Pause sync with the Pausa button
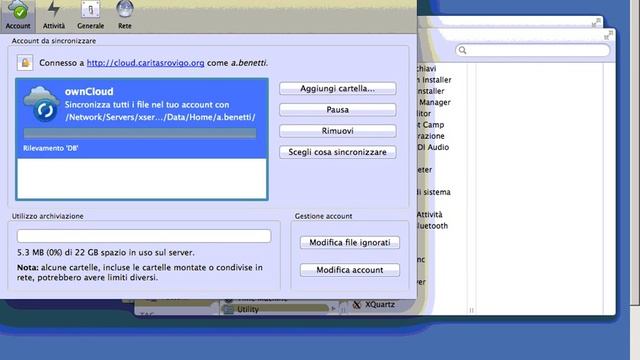640x360 pixels. [338, 110]
